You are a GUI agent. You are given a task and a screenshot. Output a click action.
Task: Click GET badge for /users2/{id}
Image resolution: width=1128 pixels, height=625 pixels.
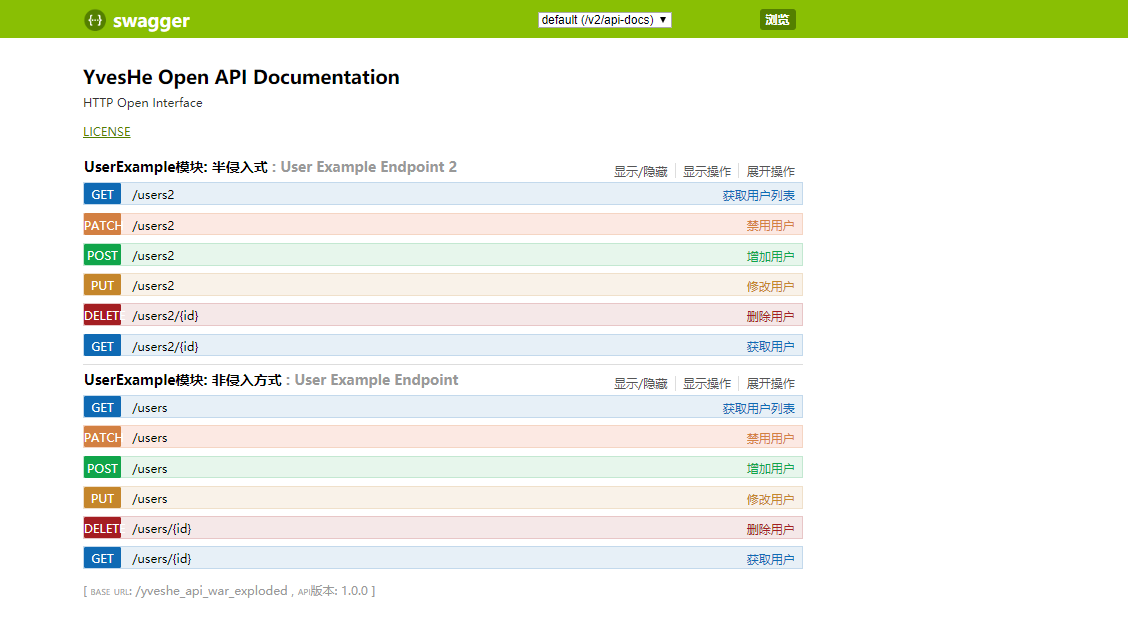point(102,347)
